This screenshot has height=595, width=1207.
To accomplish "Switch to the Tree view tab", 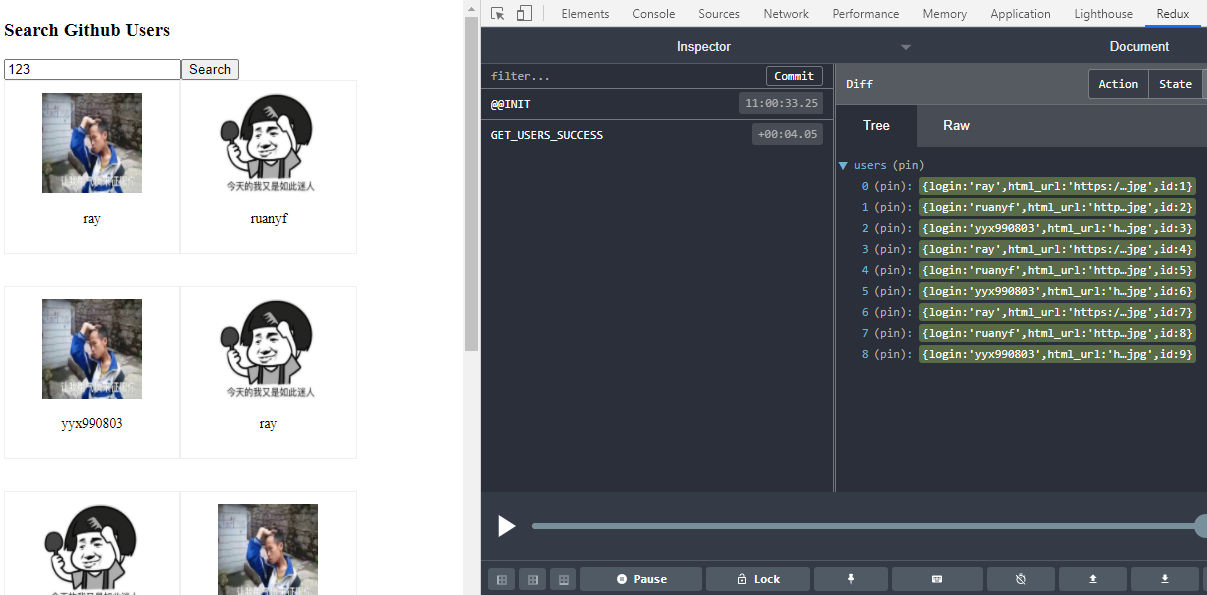I will tap(876, 125).
